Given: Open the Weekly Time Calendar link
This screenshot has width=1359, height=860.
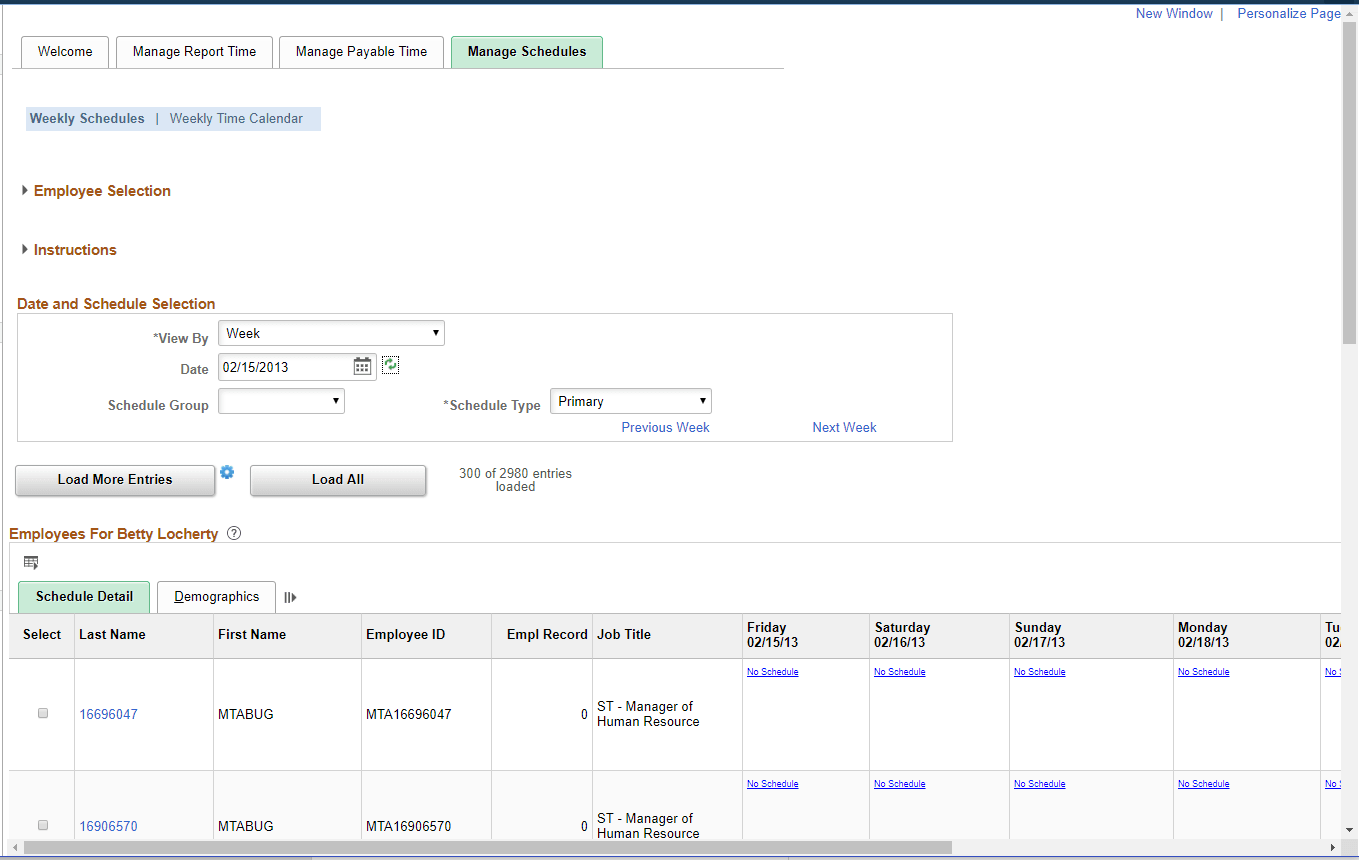Looking at the screenshot, I should pyautogui.click(x=236, y=118).
